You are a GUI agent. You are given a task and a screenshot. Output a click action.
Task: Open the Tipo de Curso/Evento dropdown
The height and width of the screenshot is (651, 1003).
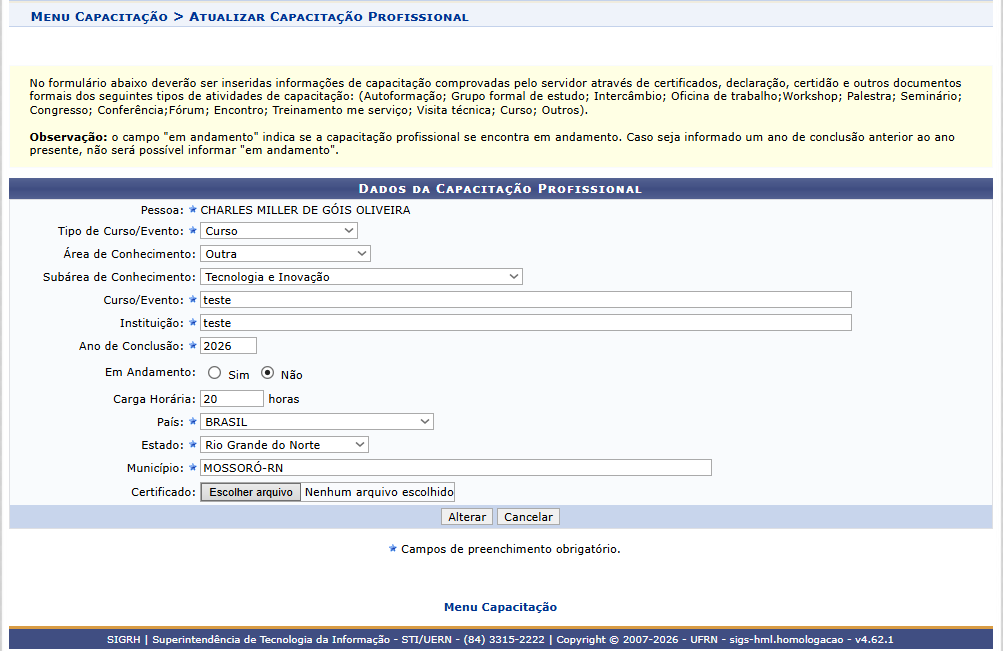pos(279,231)
